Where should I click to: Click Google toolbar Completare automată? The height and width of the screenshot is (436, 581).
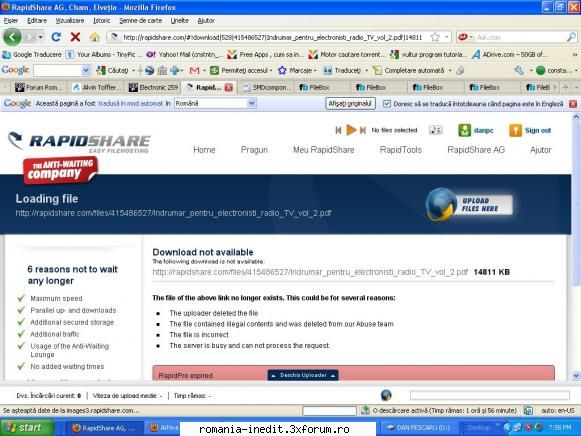[x=409, y=70]
